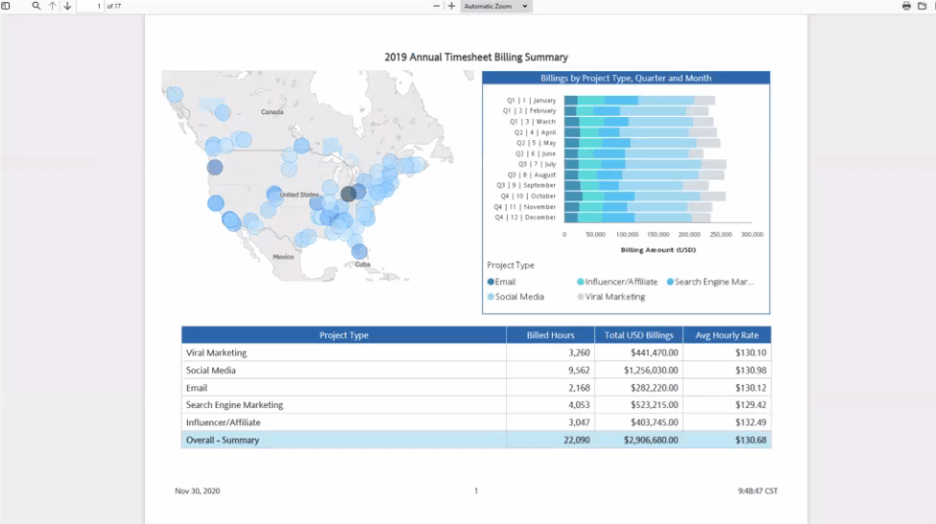Click the Project Type column header

pos(343,335)
